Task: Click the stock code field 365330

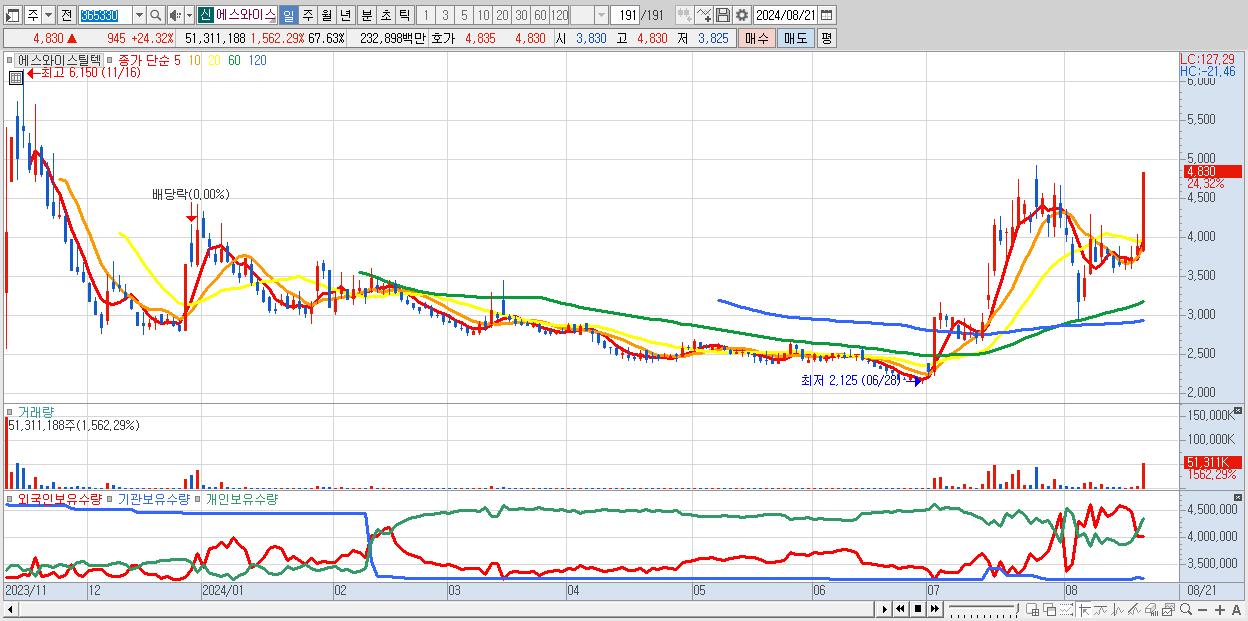Action: click(105, 15)
